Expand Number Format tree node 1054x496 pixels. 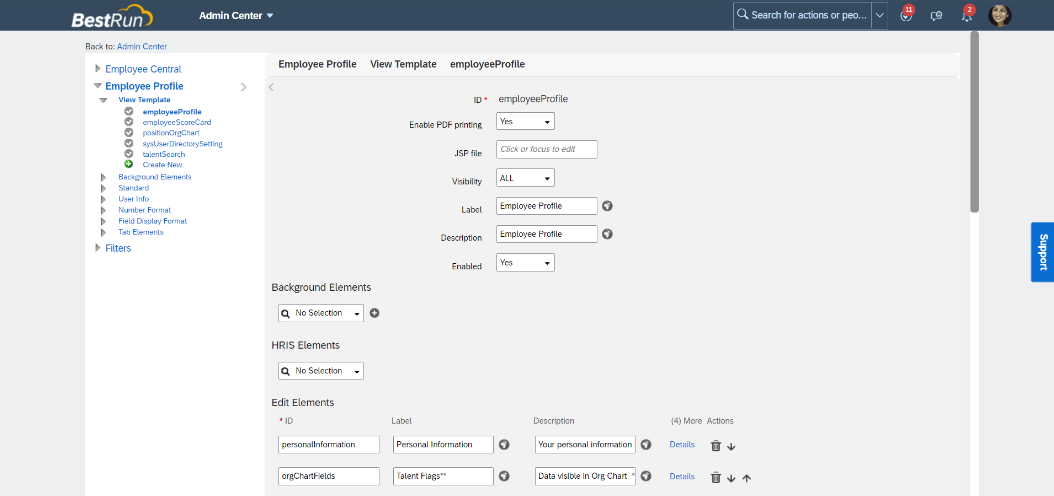pos(104,210)
